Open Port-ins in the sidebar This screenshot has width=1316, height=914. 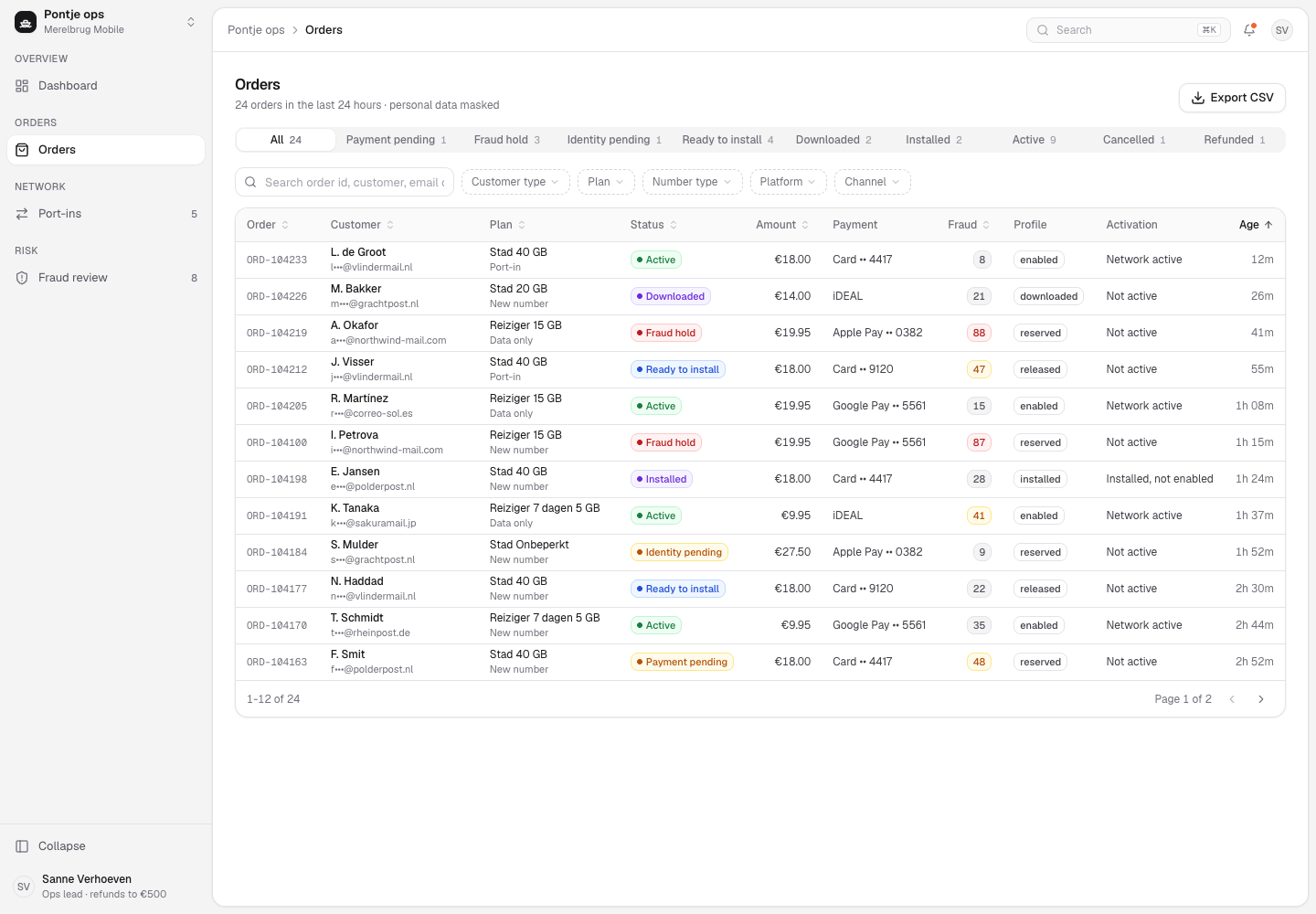[106, 214]
